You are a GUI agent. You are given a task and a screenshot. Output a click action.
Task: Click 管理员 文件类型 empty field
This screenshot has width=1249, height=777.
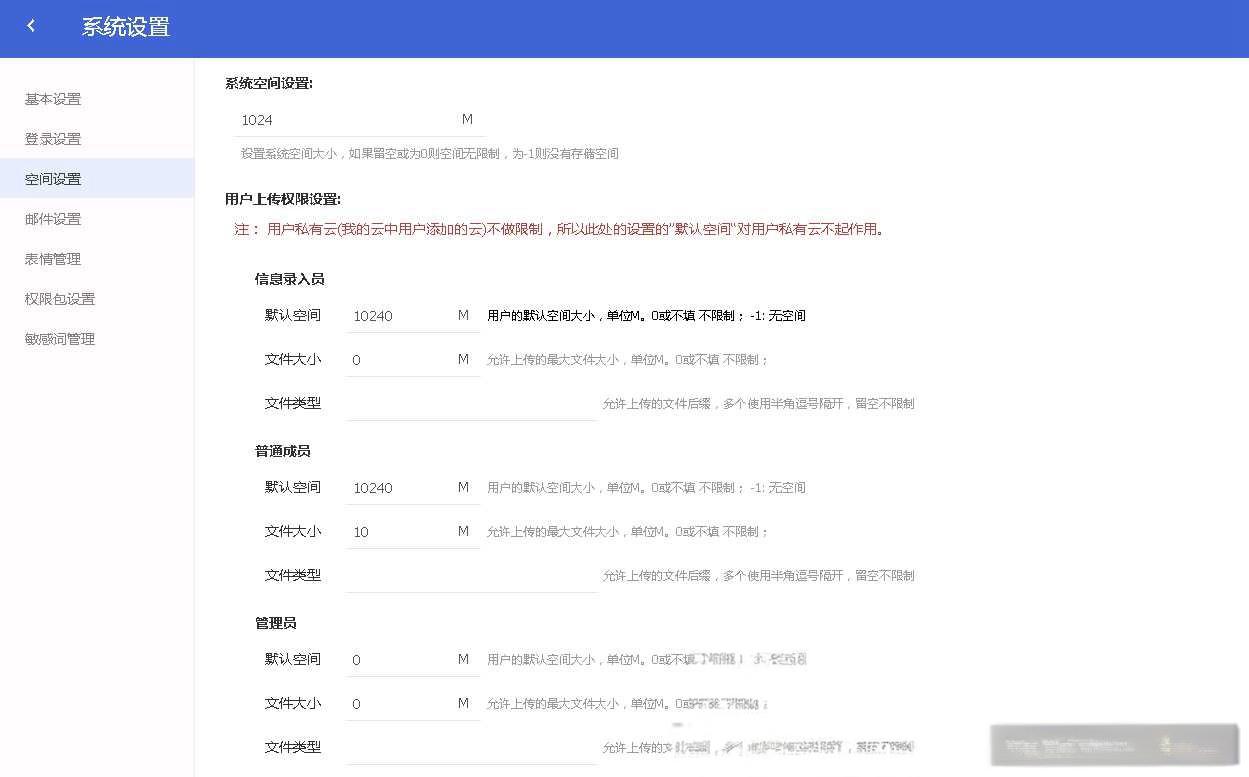471,748
